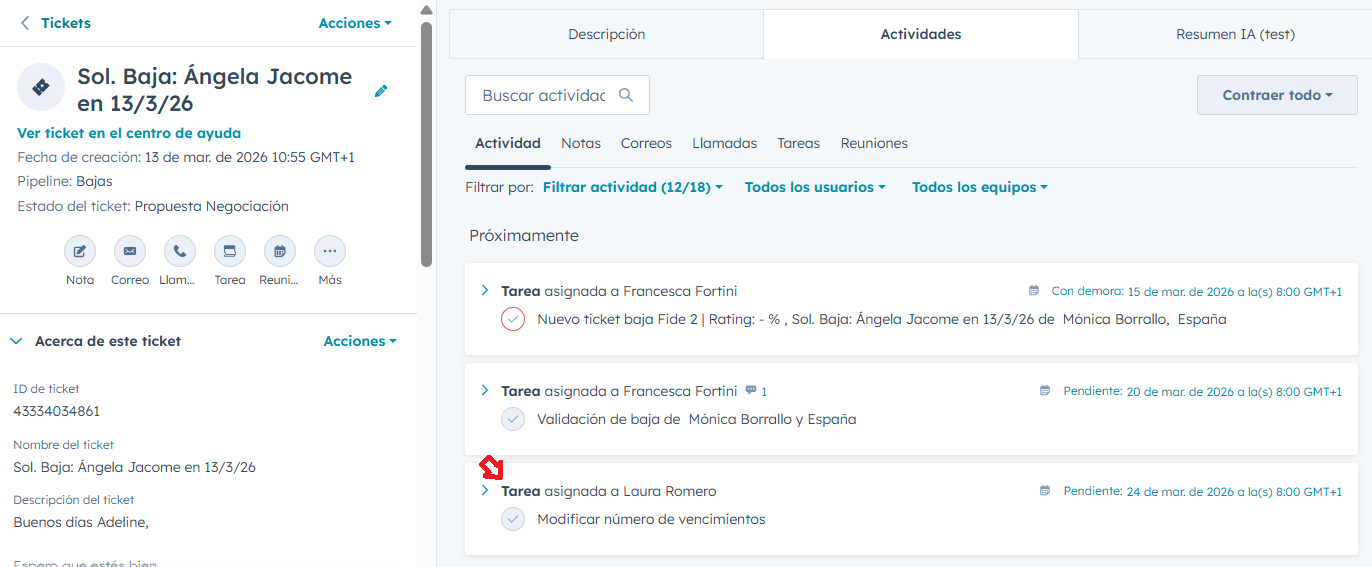Screen dimensions: 1372x567
Task: Create a task with Tarea icon
Action: 230,251
